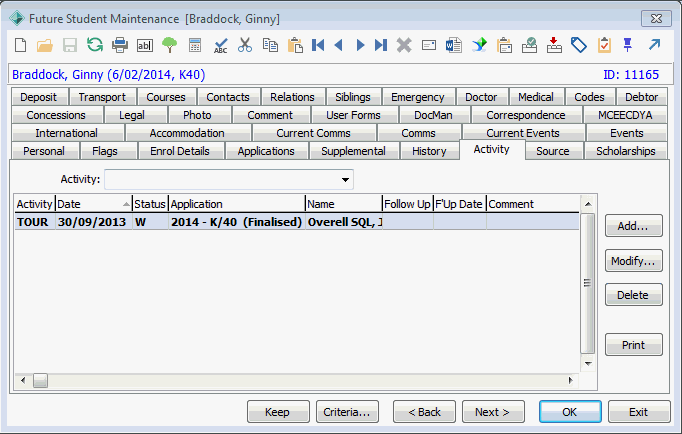Select the History tab
682x434 pixels.
[429, 151]
